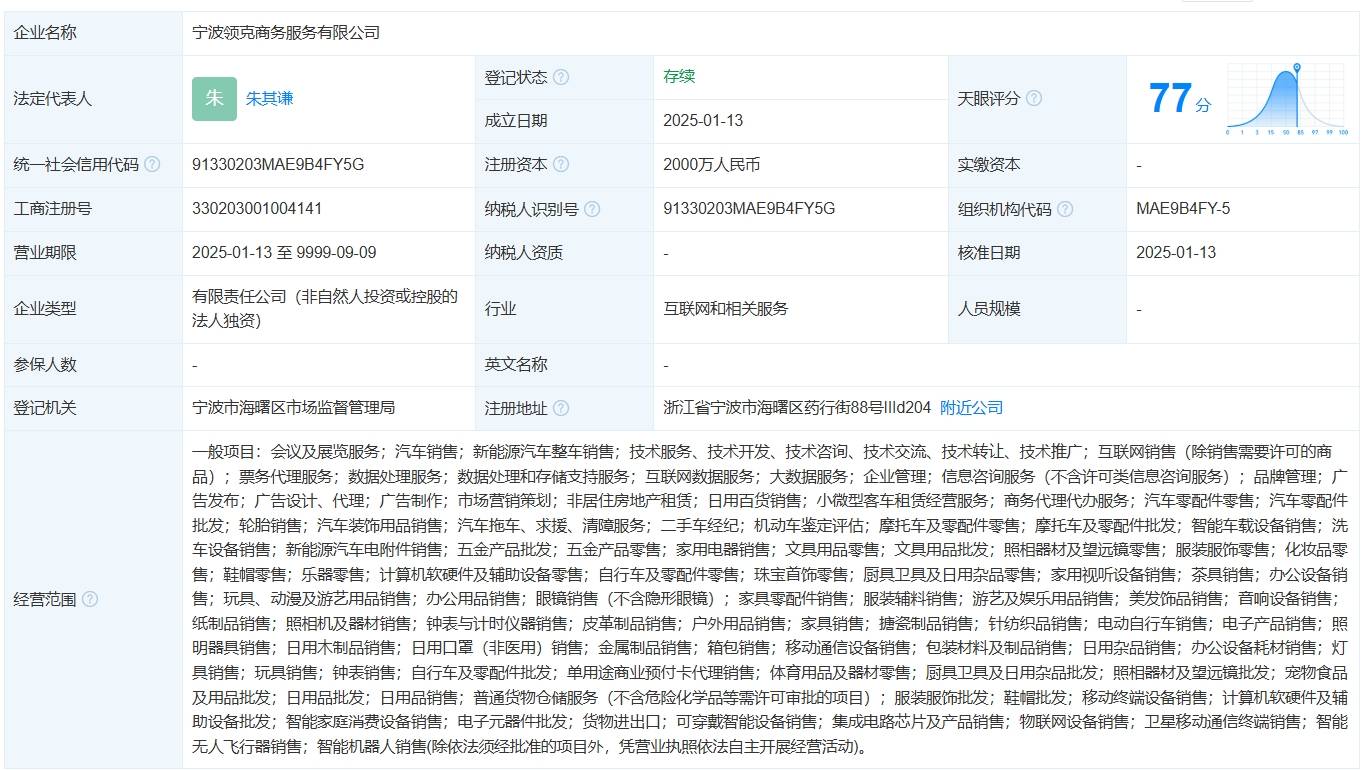
Task: Click registration number 330203001004141
Action: point(257,209)
